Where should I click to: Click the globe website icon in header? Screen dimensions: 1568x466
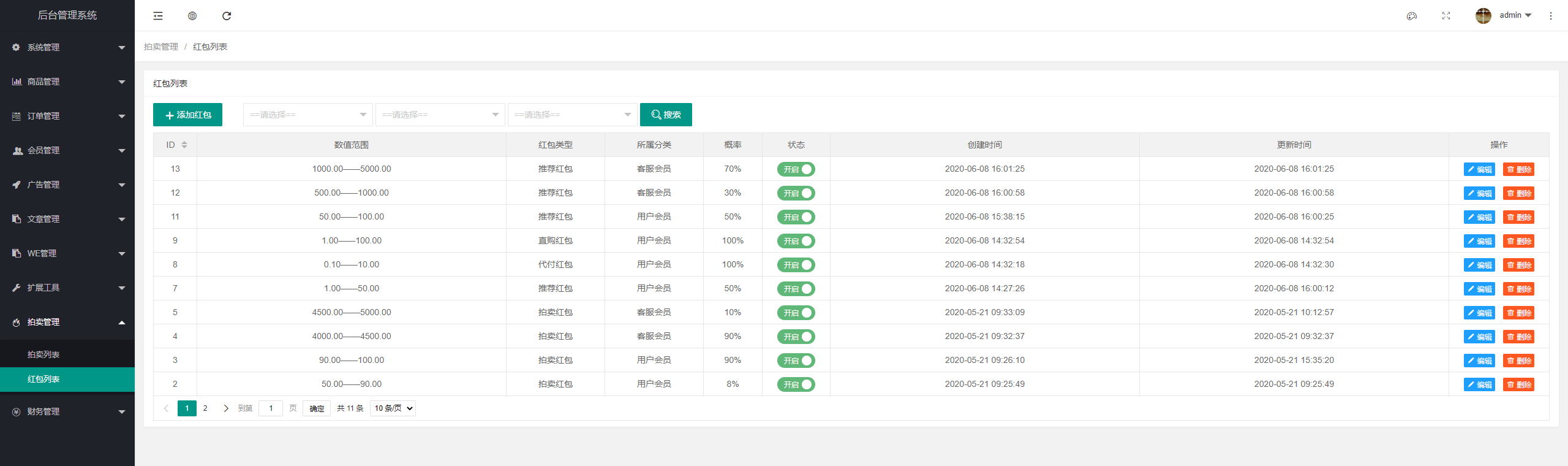click(x=192, y=16)
